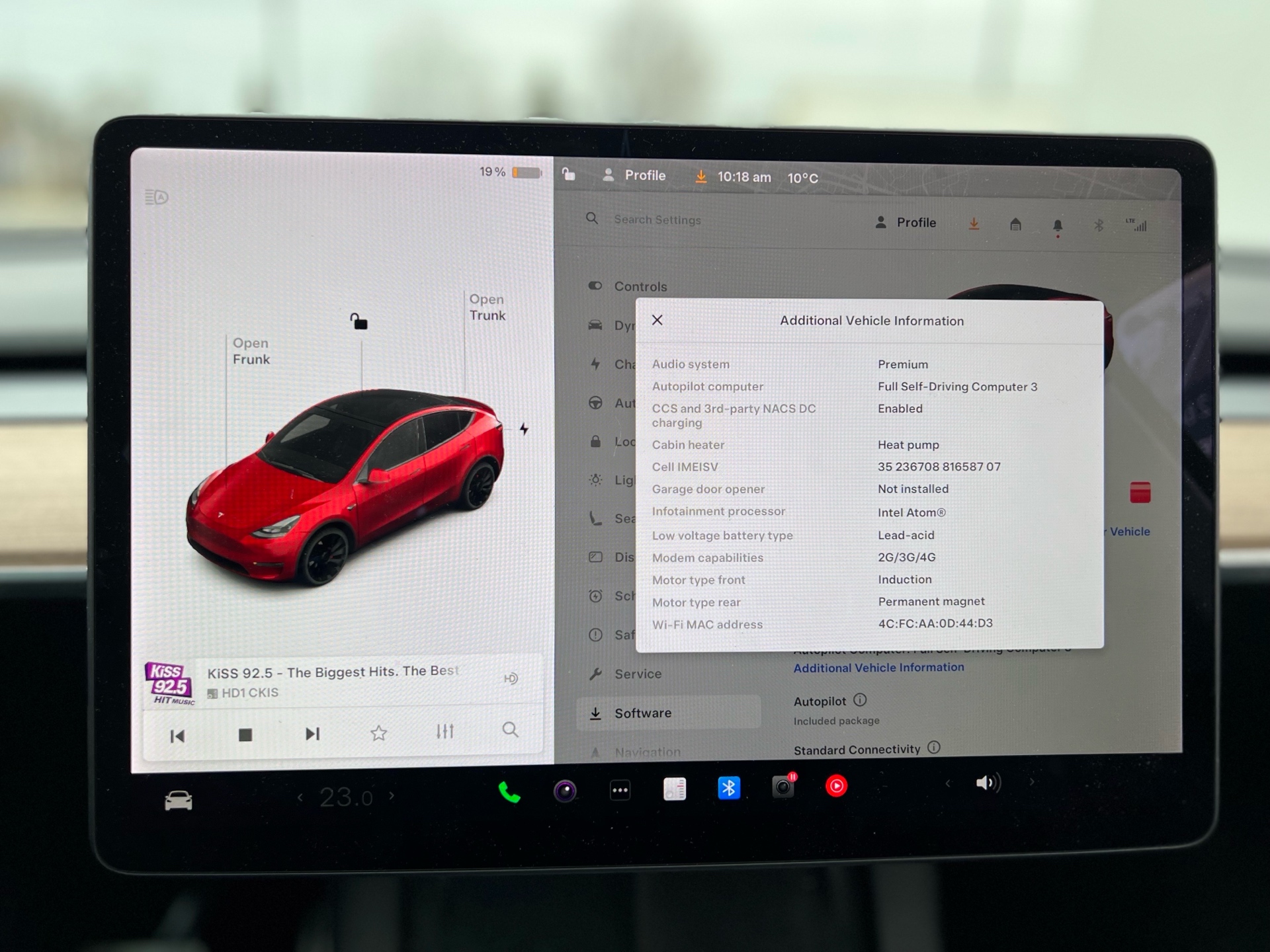Screen dimensions: 1270x952
Task: Favorite the KiSS 92.5 station star
Action: (378, 733)
